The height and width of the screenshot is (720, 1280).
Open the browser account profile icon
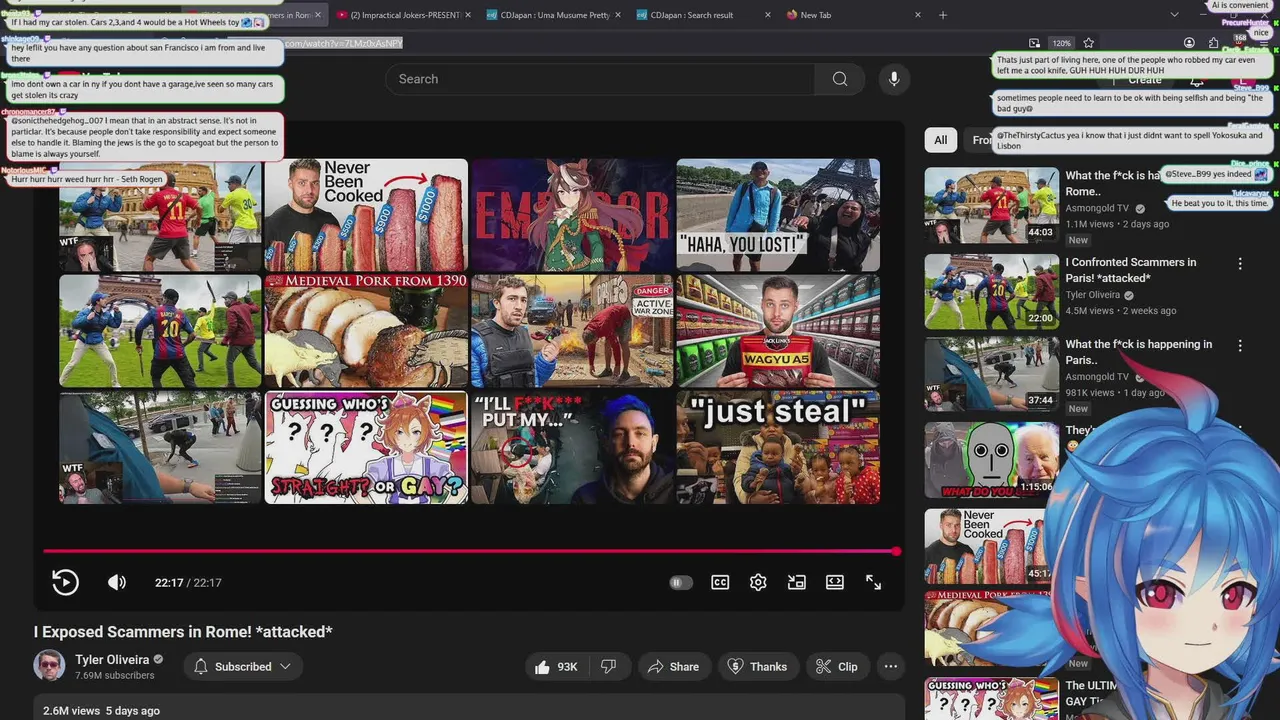coord(1189,43)
